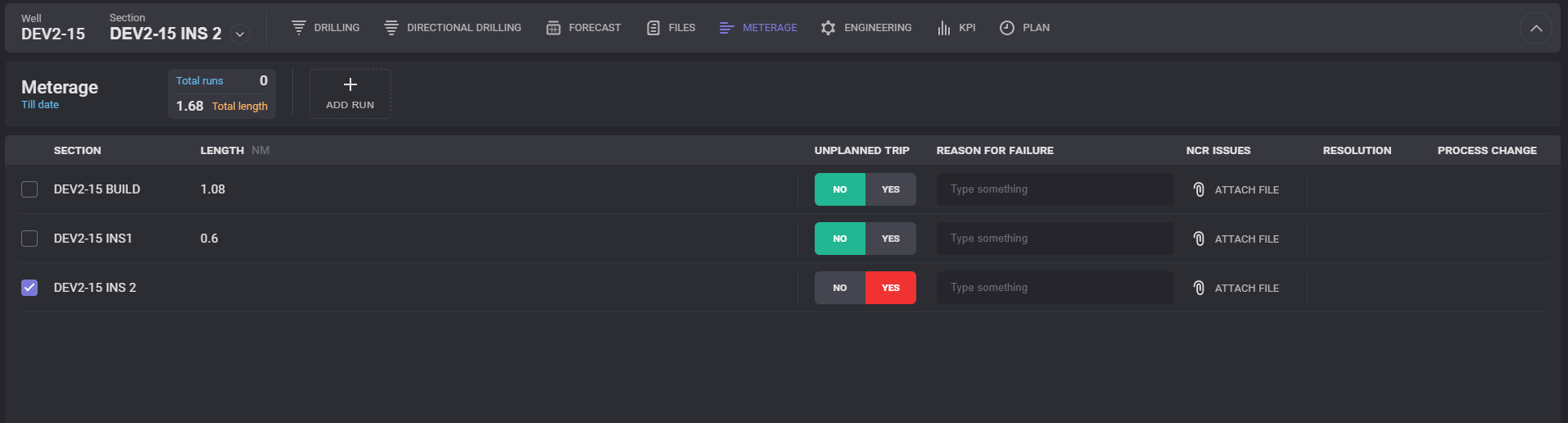Set unplanned trip YES for DEV2-15 BUILD

tap(891, 189)
